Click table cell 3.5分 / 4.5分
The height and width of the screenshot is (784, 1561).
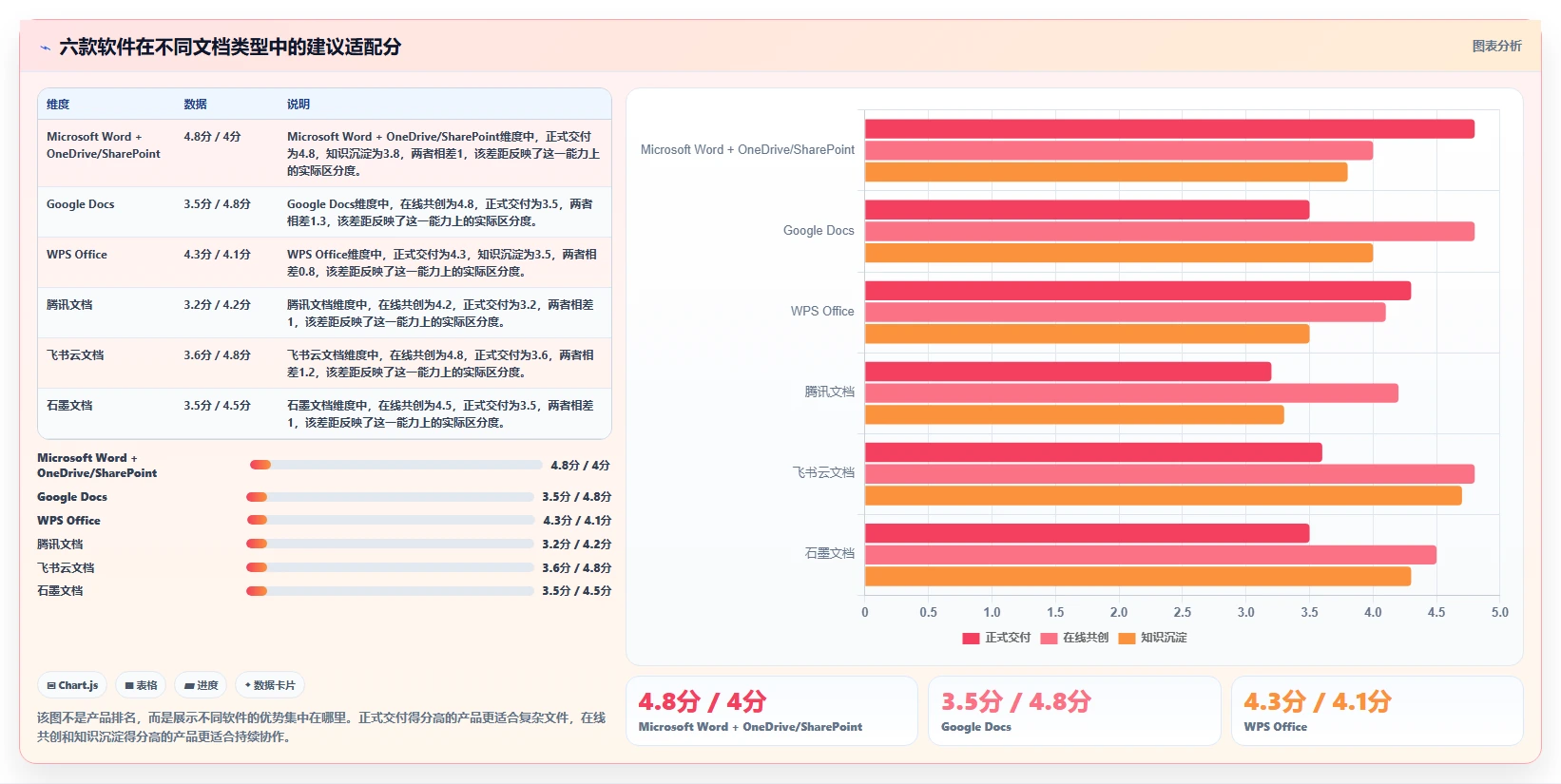[x=217, y=406]
